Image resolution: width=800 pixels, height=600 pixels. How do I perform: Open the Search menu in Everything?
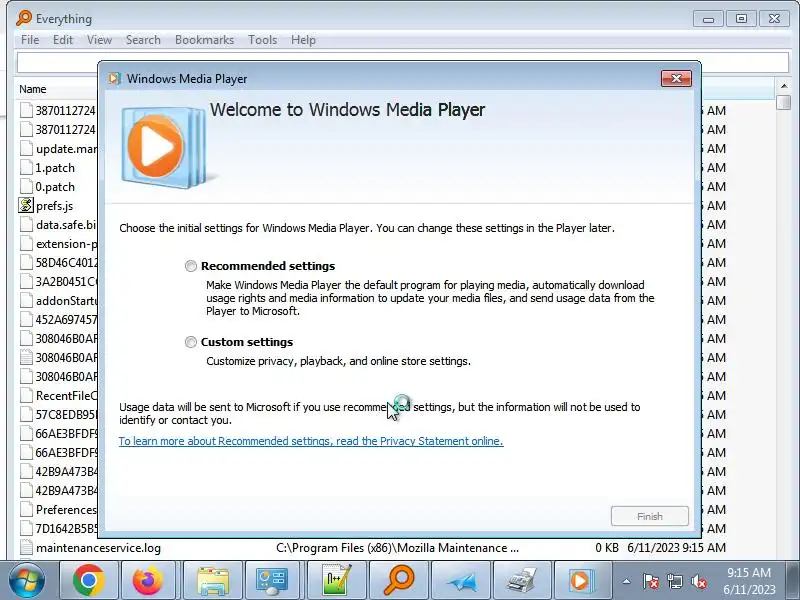[143, 40]
